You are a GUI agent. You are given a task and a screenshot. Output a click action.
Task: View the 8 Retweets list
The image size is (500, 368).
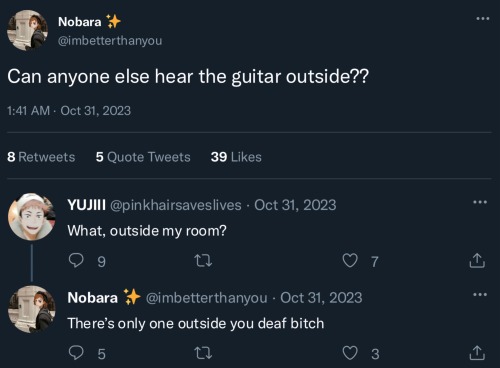41,157
